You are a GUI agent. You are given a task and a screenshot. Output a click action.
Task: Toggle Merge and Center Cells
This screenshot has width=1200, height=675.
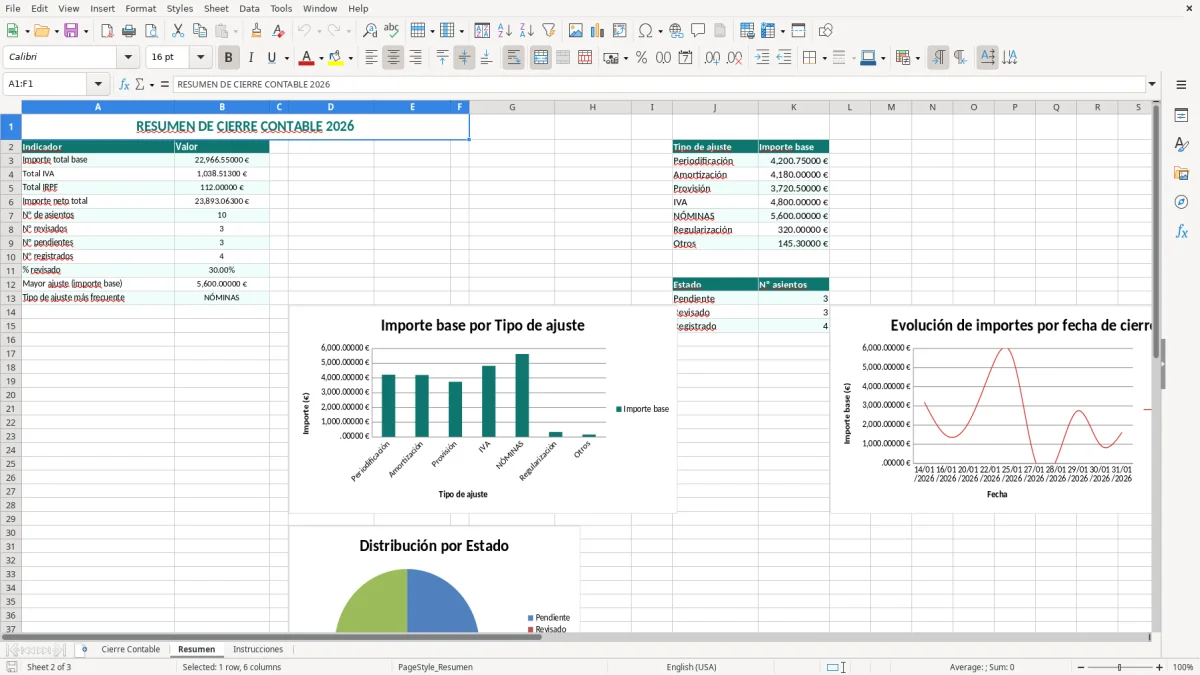(540, 58)
